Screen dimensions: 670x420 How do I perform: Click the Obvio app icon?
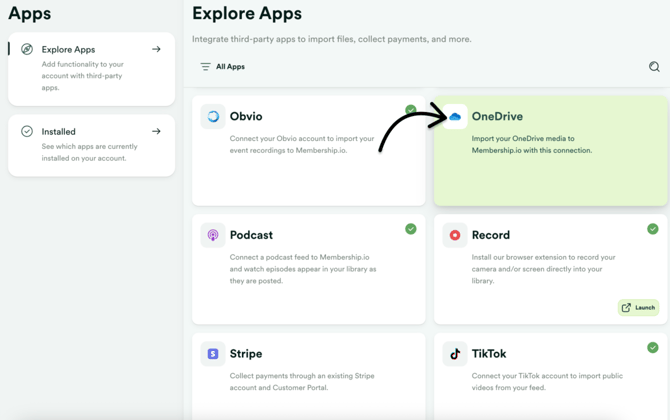click(x=213, y=116)
